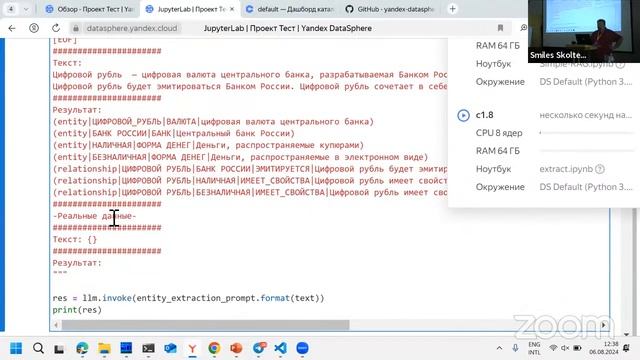
Task: Open the extract.ipynb notebook link
Action: (x=566, y=169)
